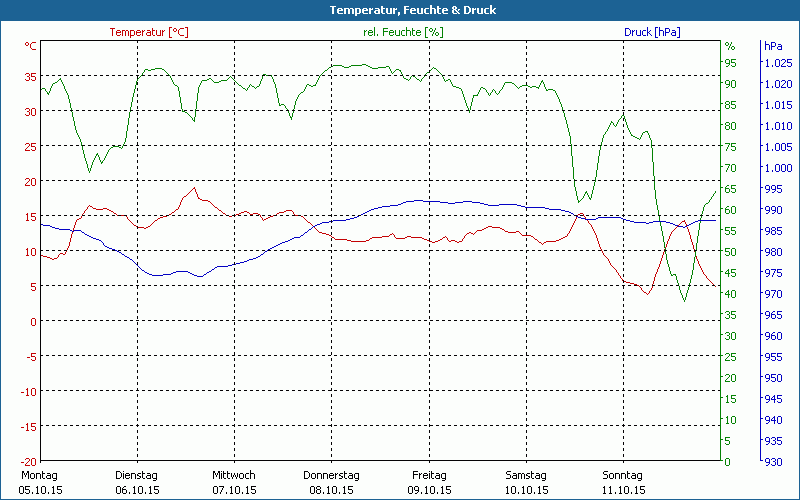
Task: Click the pressure axis value "1.000"
Action: click(x=778, y=168)
